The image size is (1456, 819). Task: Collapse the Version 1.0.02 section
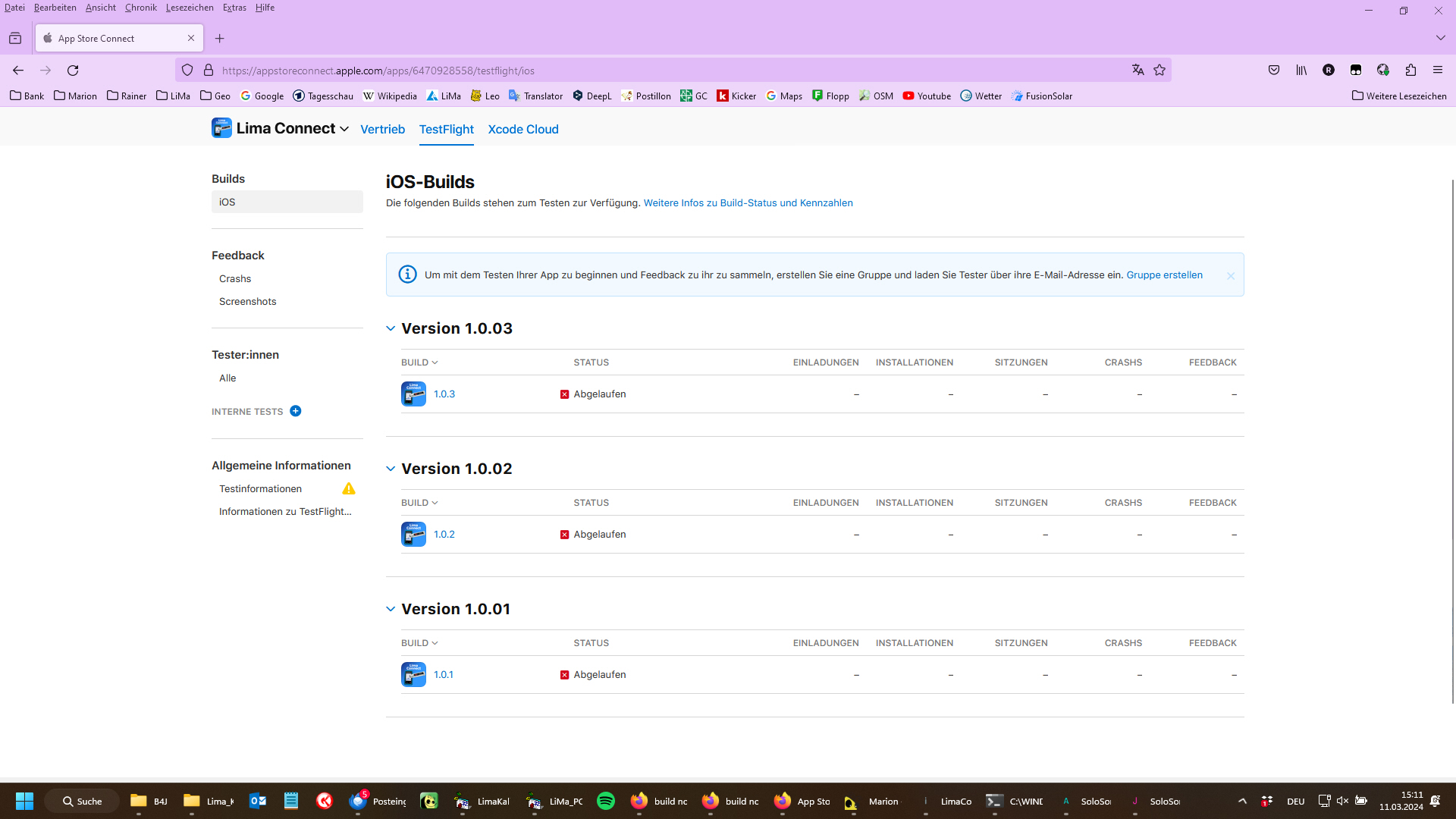[x=391, y=469]
